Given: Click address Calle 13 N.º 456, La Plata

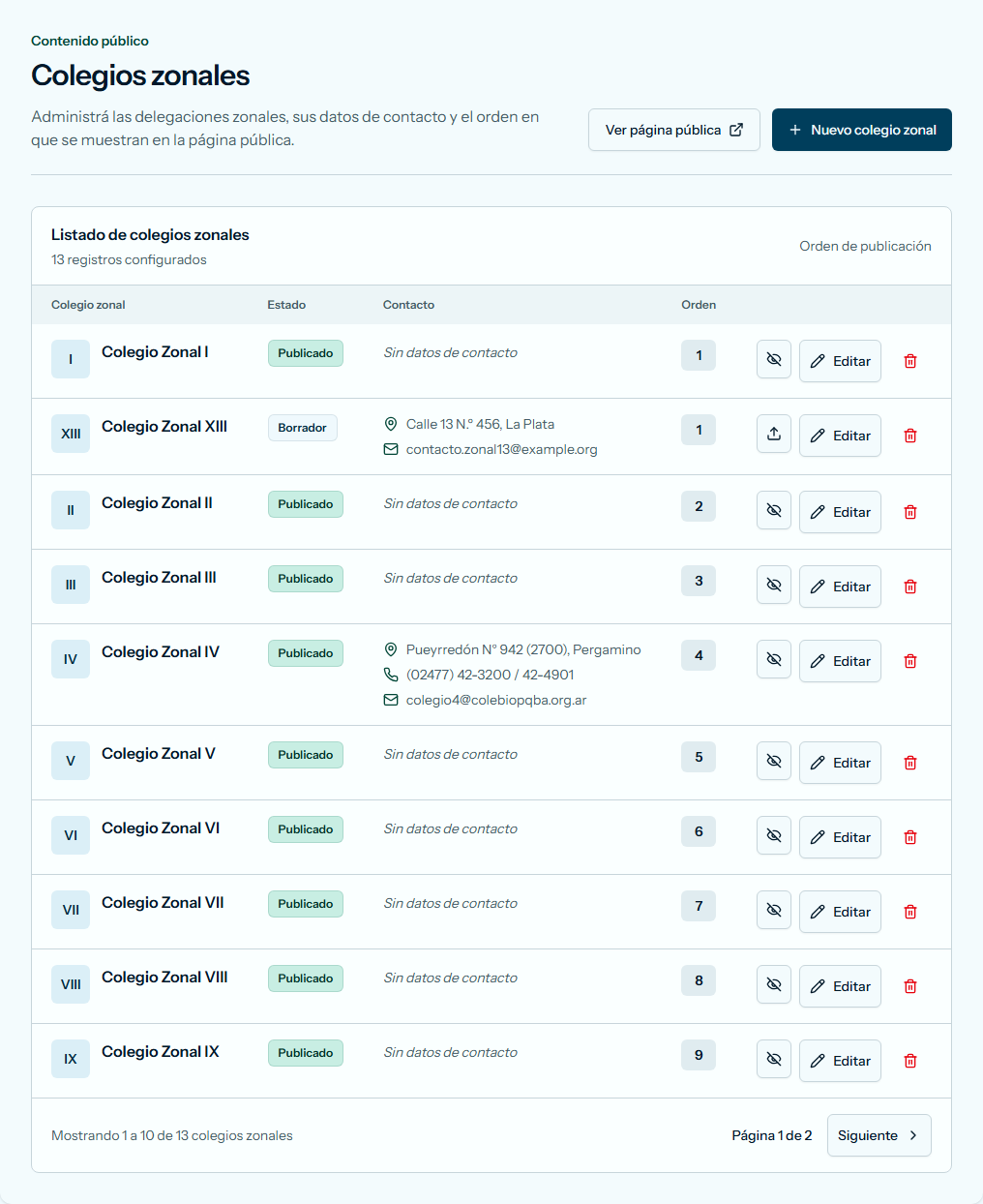Looking at the screenshot, I should [x=480, y=424].
